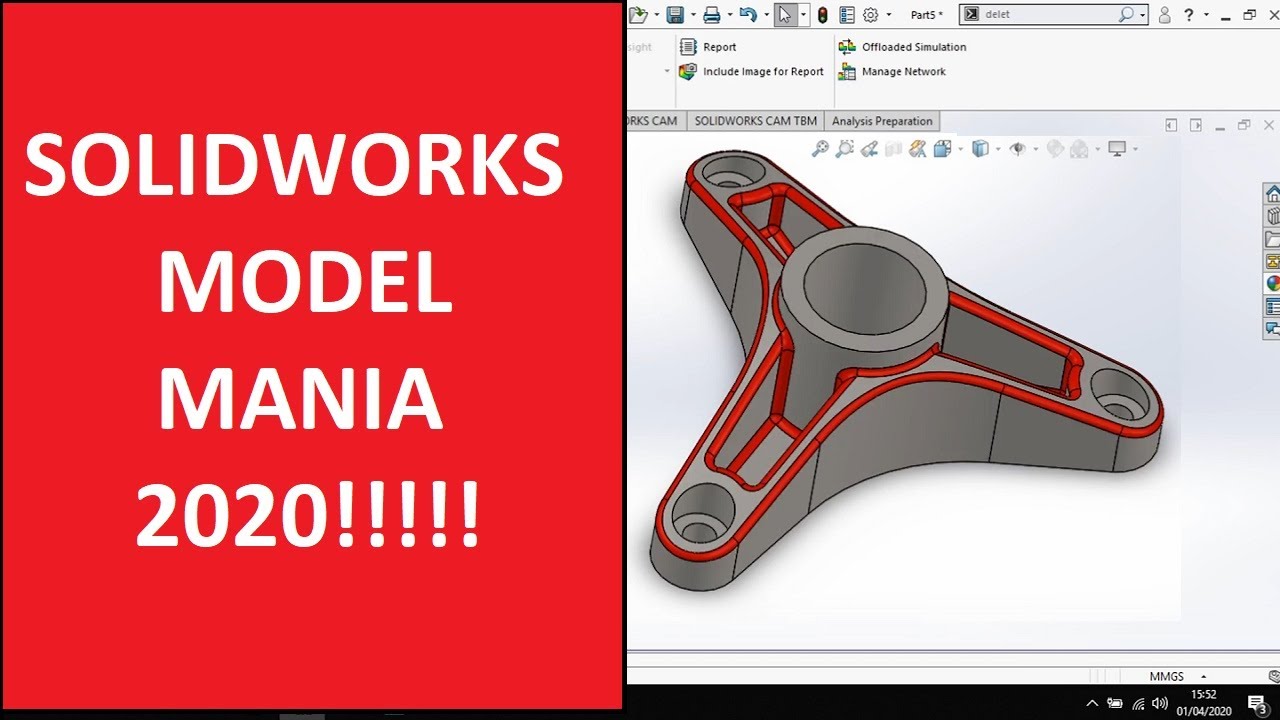
Task: Expand the Hide/Show Items dropdown arrow
Action: (1035, 149)
